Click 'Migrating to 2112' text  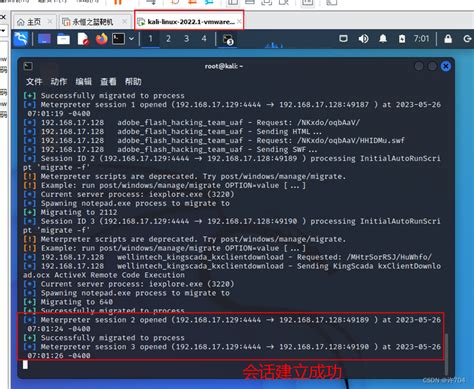(x=79, y=212)
